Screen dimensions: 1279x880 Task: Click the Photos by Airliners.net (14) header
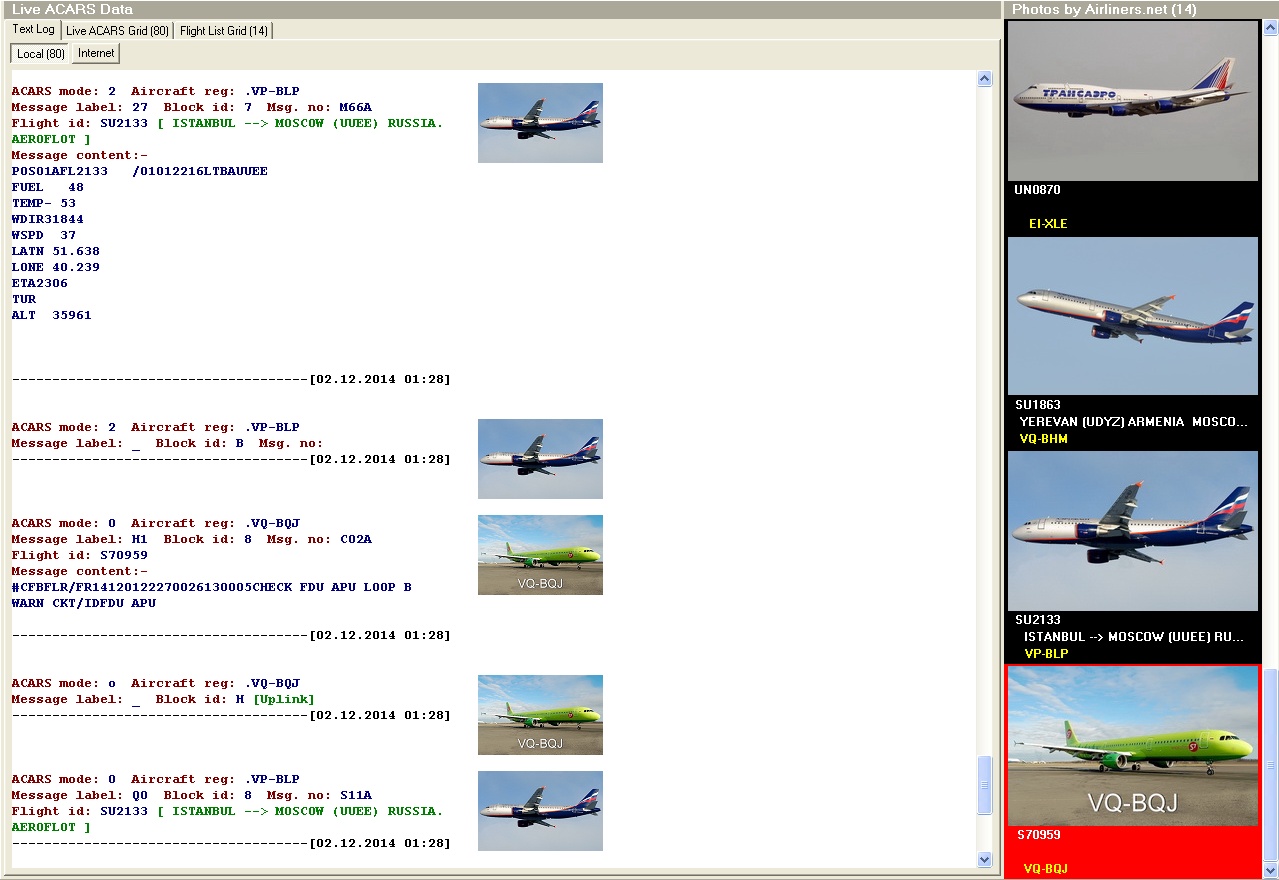tap(1104, 9)
